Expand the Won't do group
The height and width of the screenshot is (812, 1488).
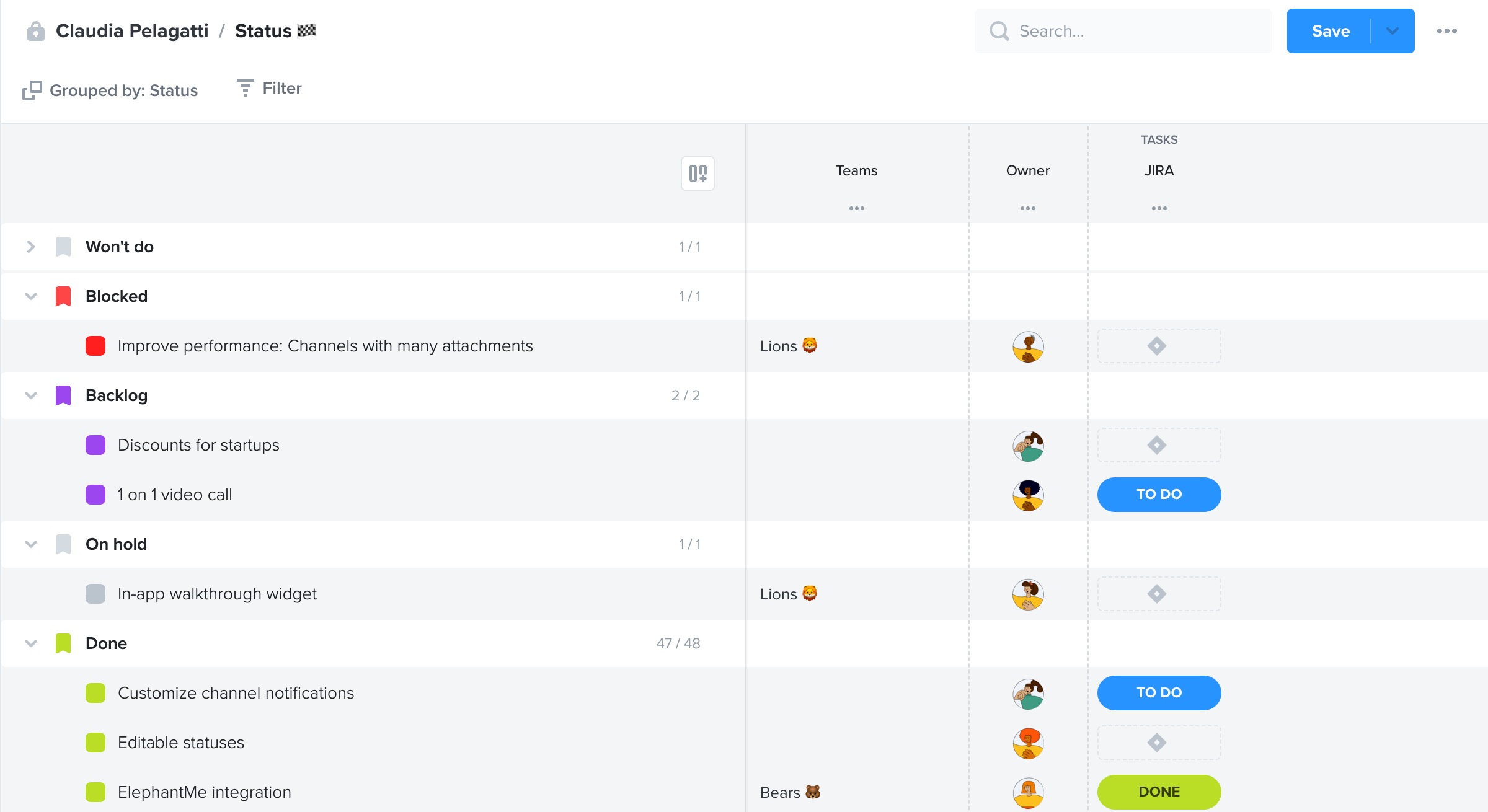click(x=31, y=247)
